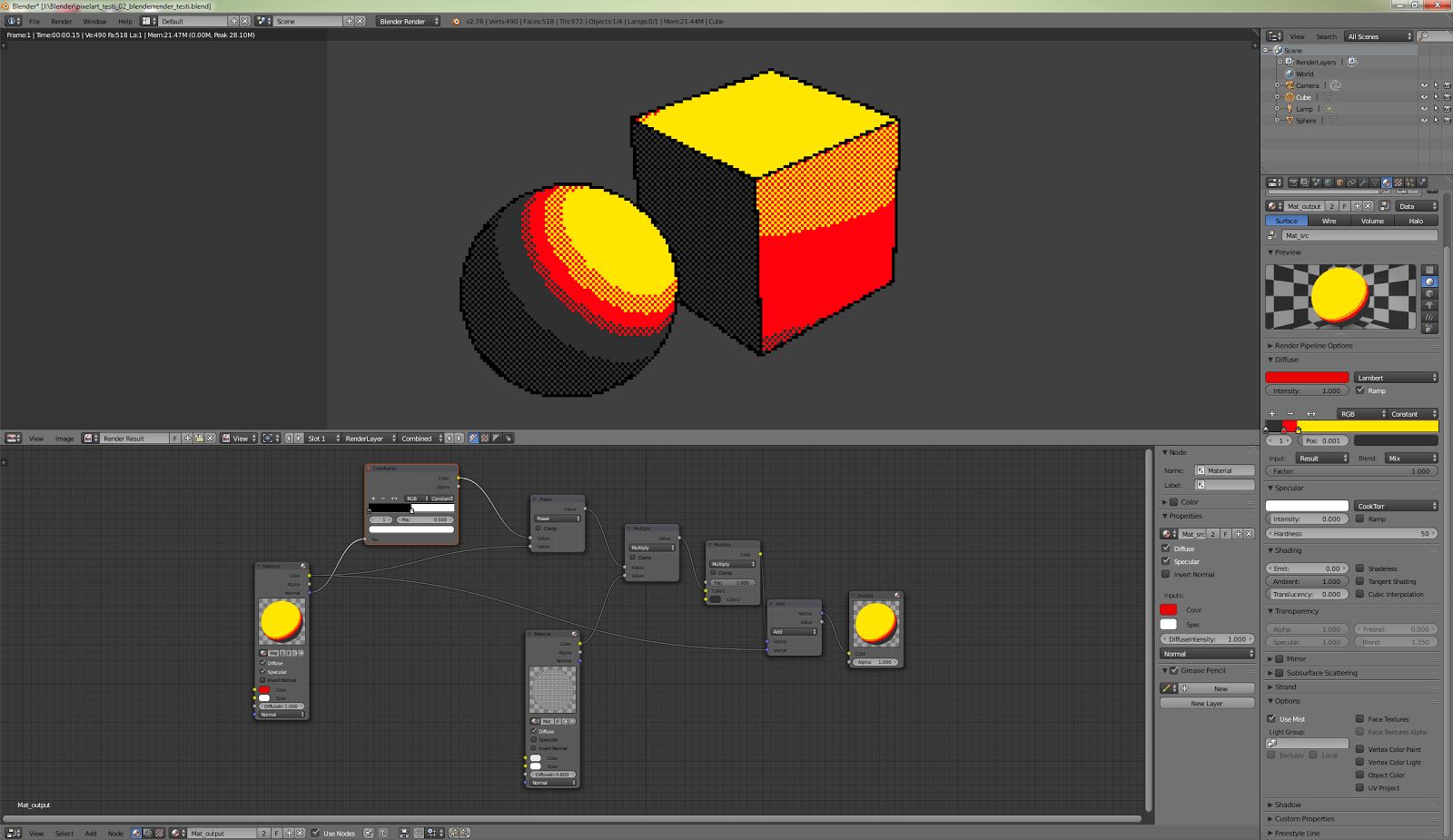Click the unlink X next to Mat_output material

click(x=1367, y=206)
